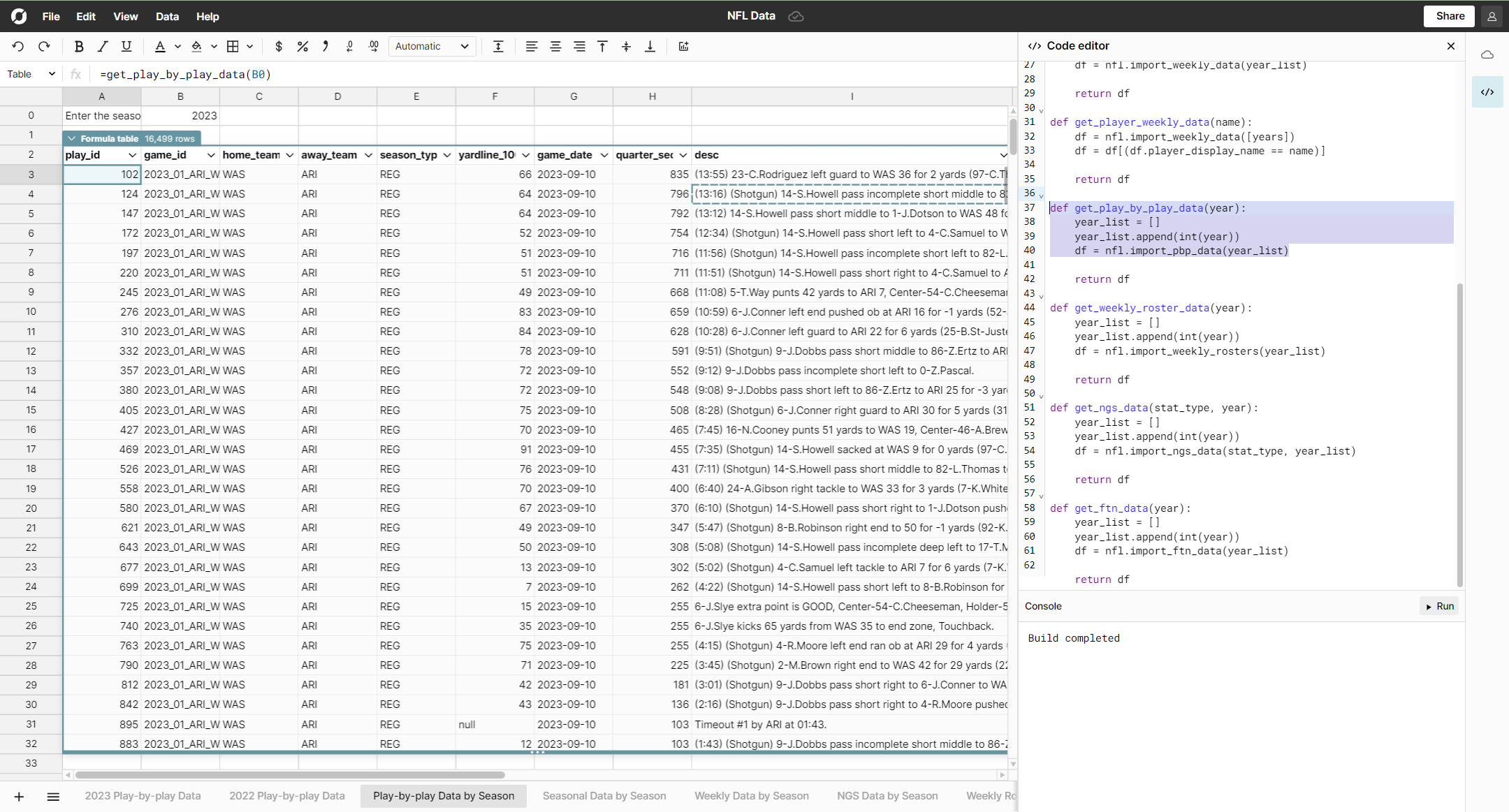Click the Share button
The width and height of the screenshot is (1509, 812).
[1450, 16]
